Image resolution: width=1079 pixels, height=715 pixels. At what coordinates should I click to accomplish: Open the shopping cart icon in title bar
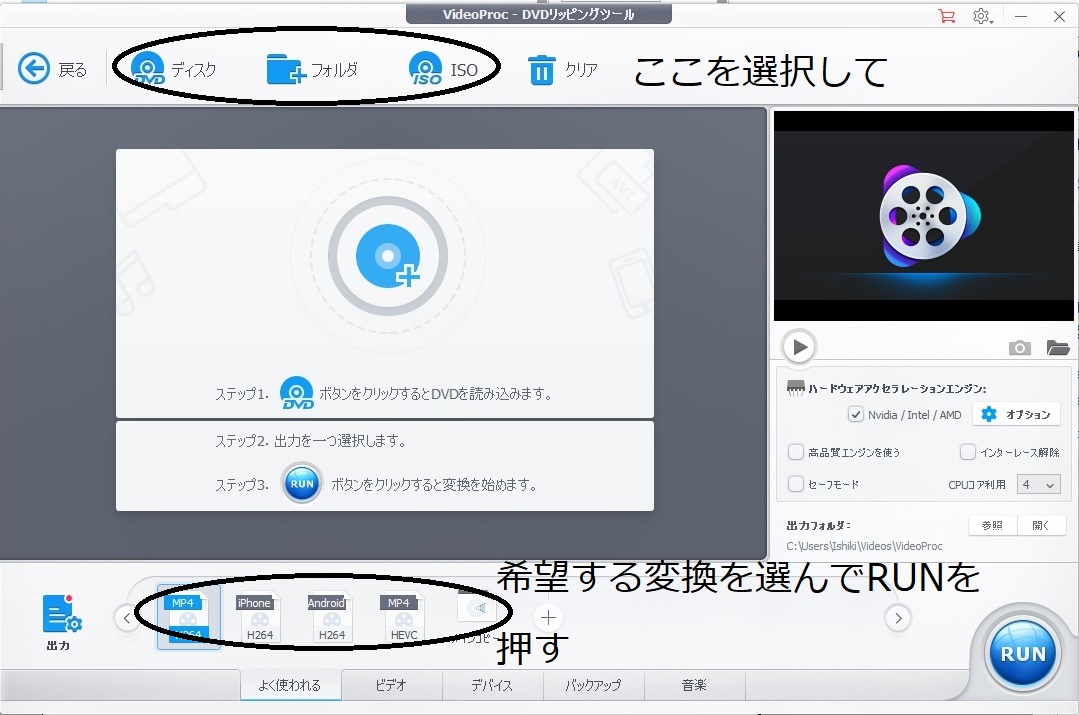click(x=947, y=16)
